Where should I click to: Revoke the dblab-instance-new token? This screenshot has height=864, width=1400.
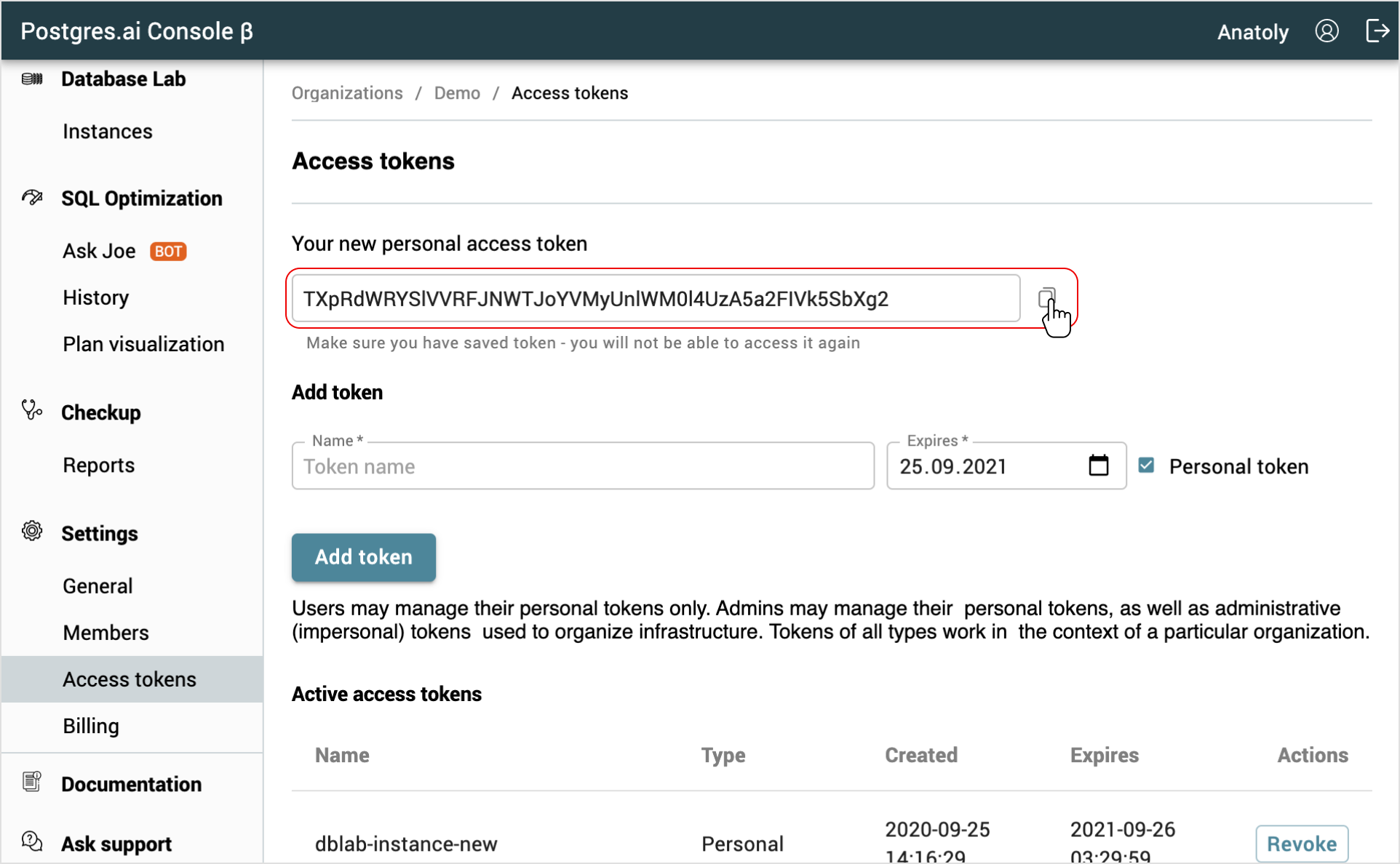pyautogui.click(x=1302, y=844)
